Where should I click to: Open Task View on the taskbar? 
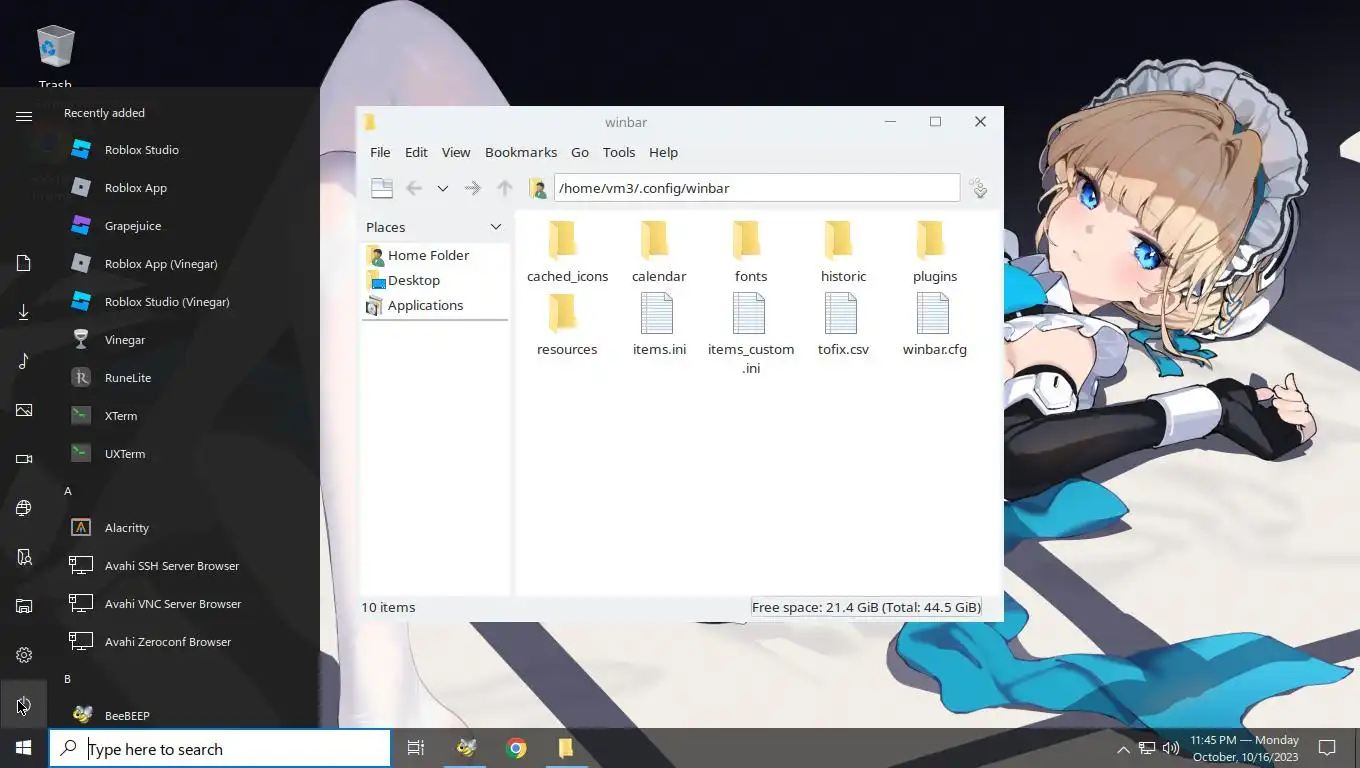point(416,748)
